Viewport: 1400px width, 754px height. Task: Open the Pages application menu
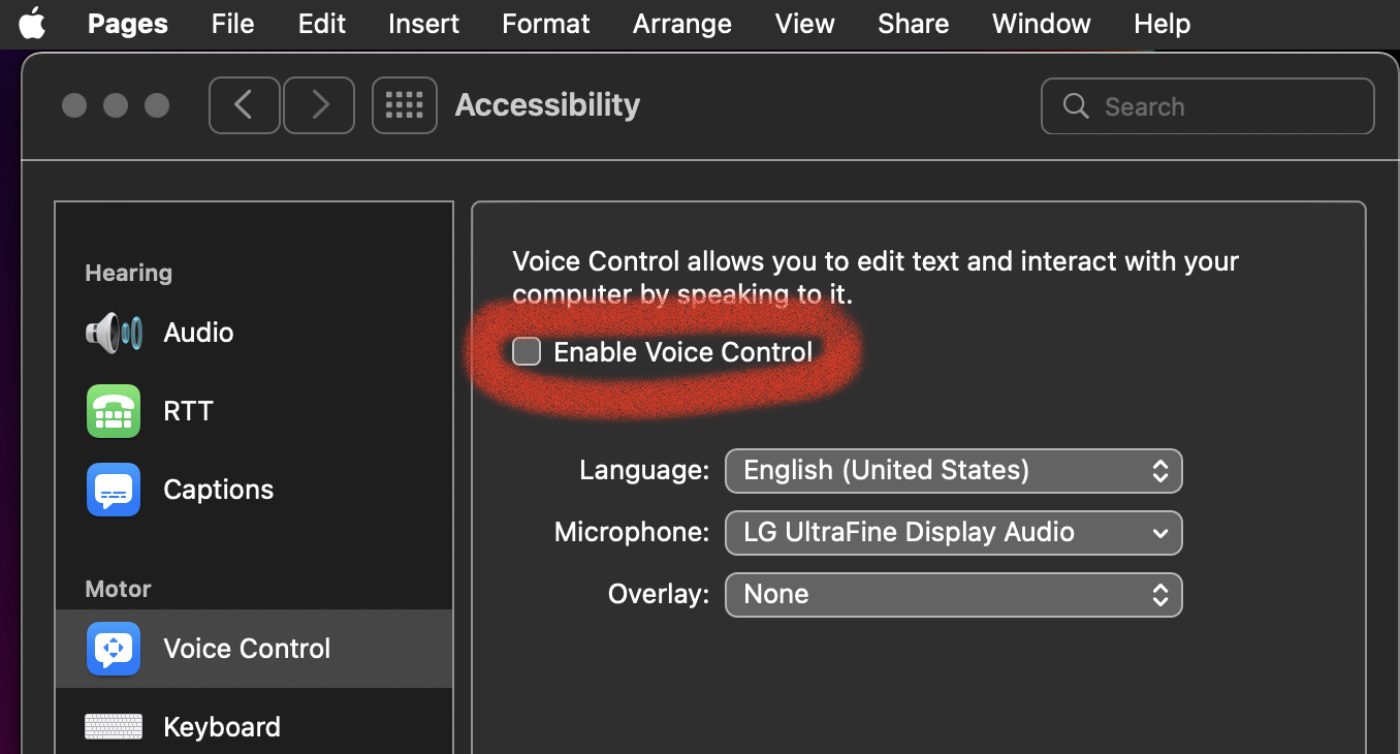pos(126,23)
